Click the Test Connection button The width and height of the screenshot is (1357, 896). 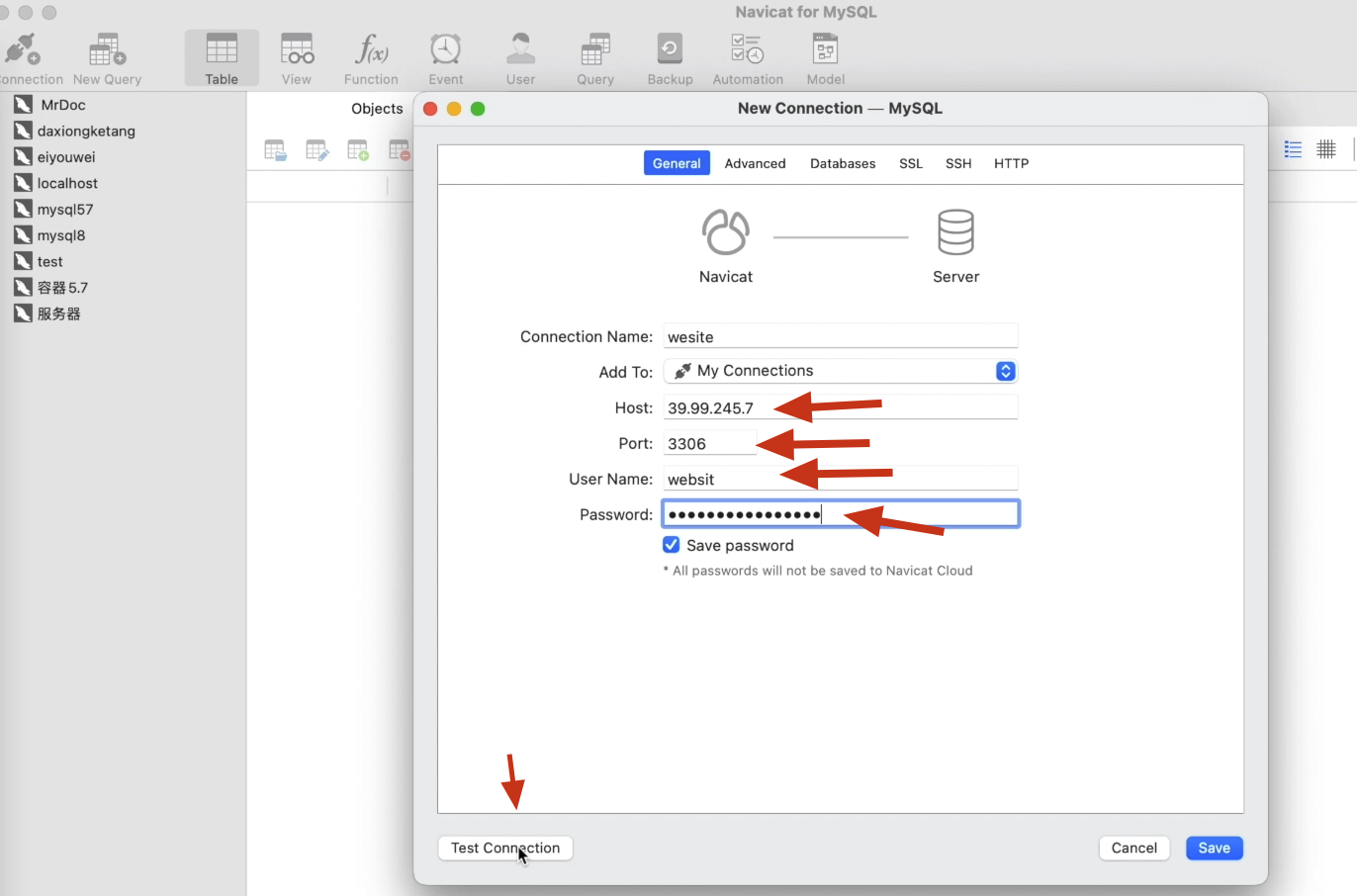pyautogui.click(x=505, y=848)
